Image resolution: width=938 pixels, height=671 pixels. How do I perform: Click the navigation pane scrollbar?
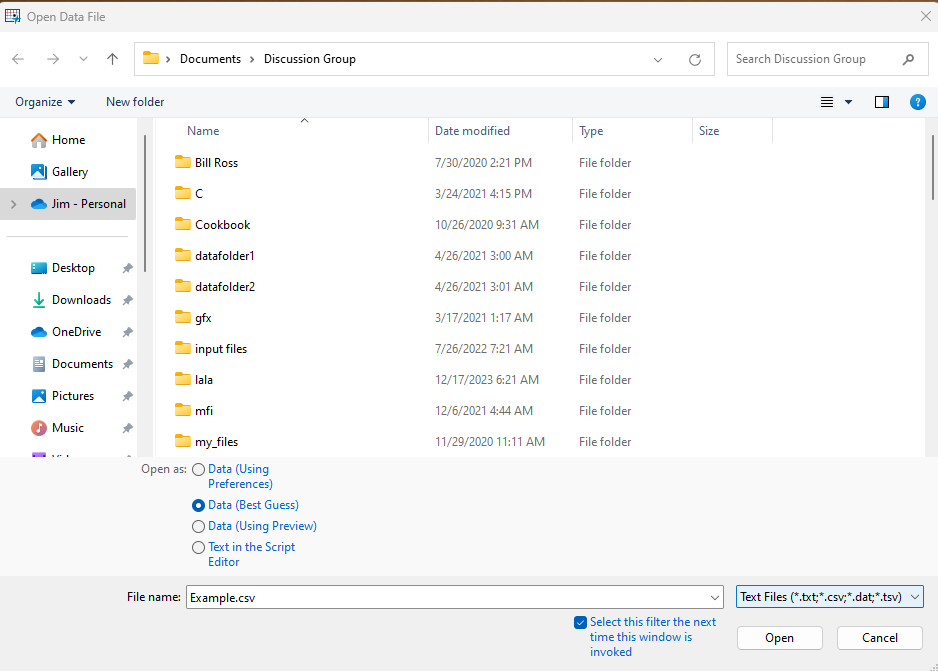click(x=145, y=204)
